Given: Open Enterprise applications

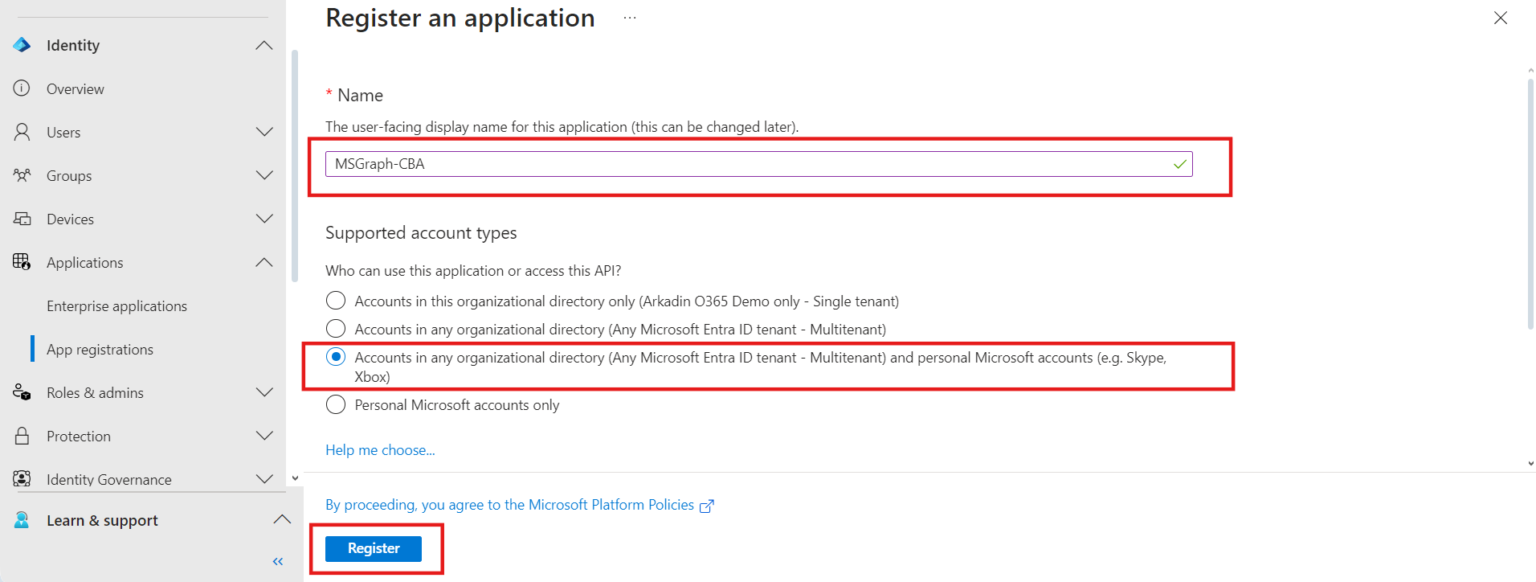Looking at the screenshot, I should [x=117, y=305].
